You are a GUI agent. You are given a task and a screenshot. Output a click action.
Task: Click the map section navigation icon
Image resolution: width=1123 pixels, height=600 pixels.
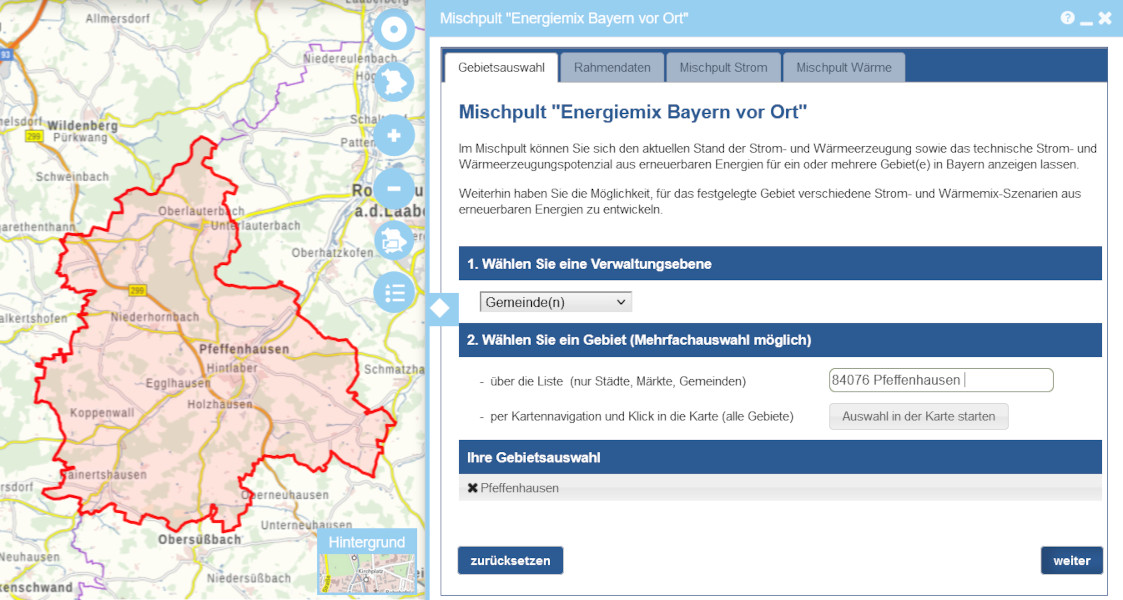coord(394,241)
